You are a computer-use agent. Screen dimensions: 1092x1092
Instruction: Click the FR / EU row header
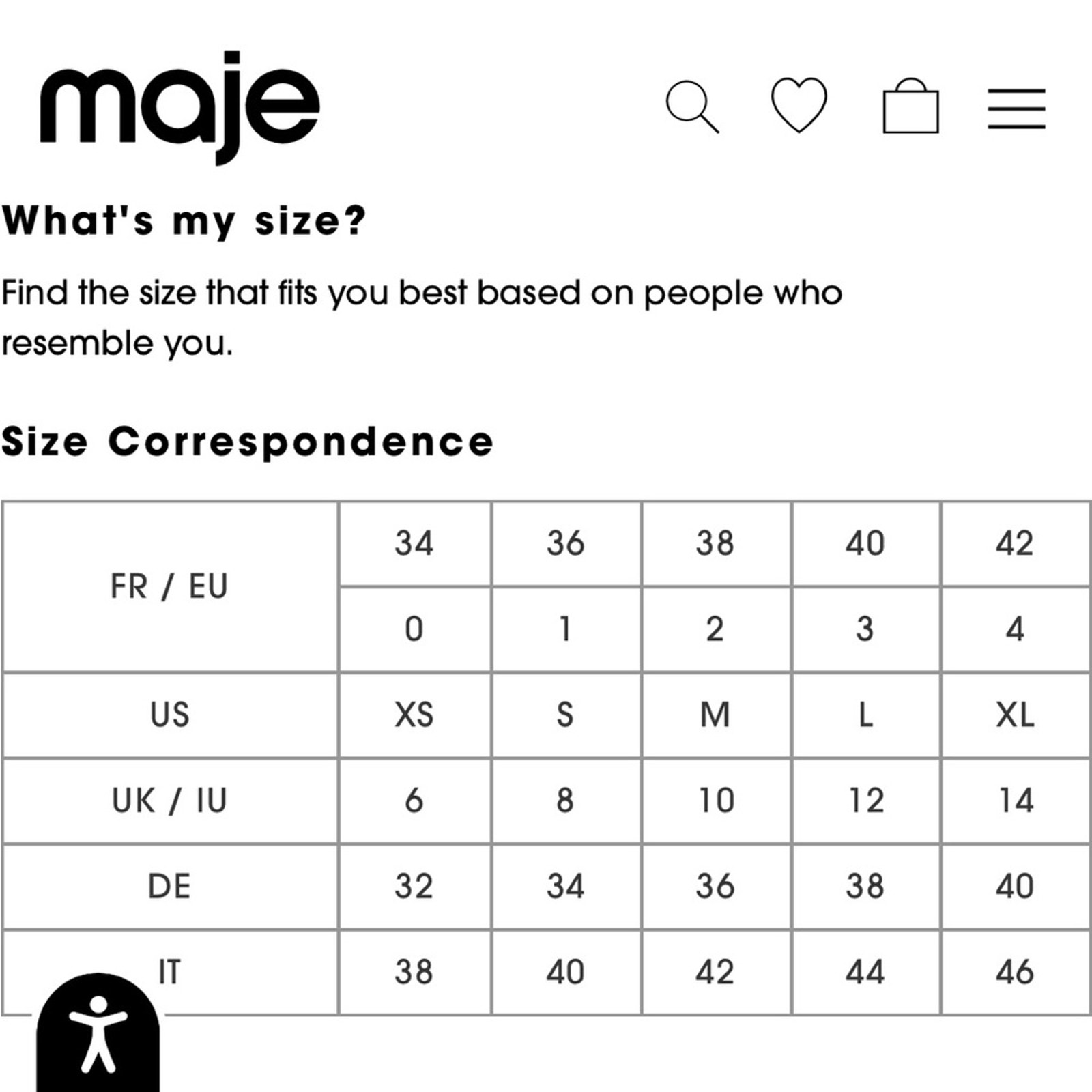point(170,587)
